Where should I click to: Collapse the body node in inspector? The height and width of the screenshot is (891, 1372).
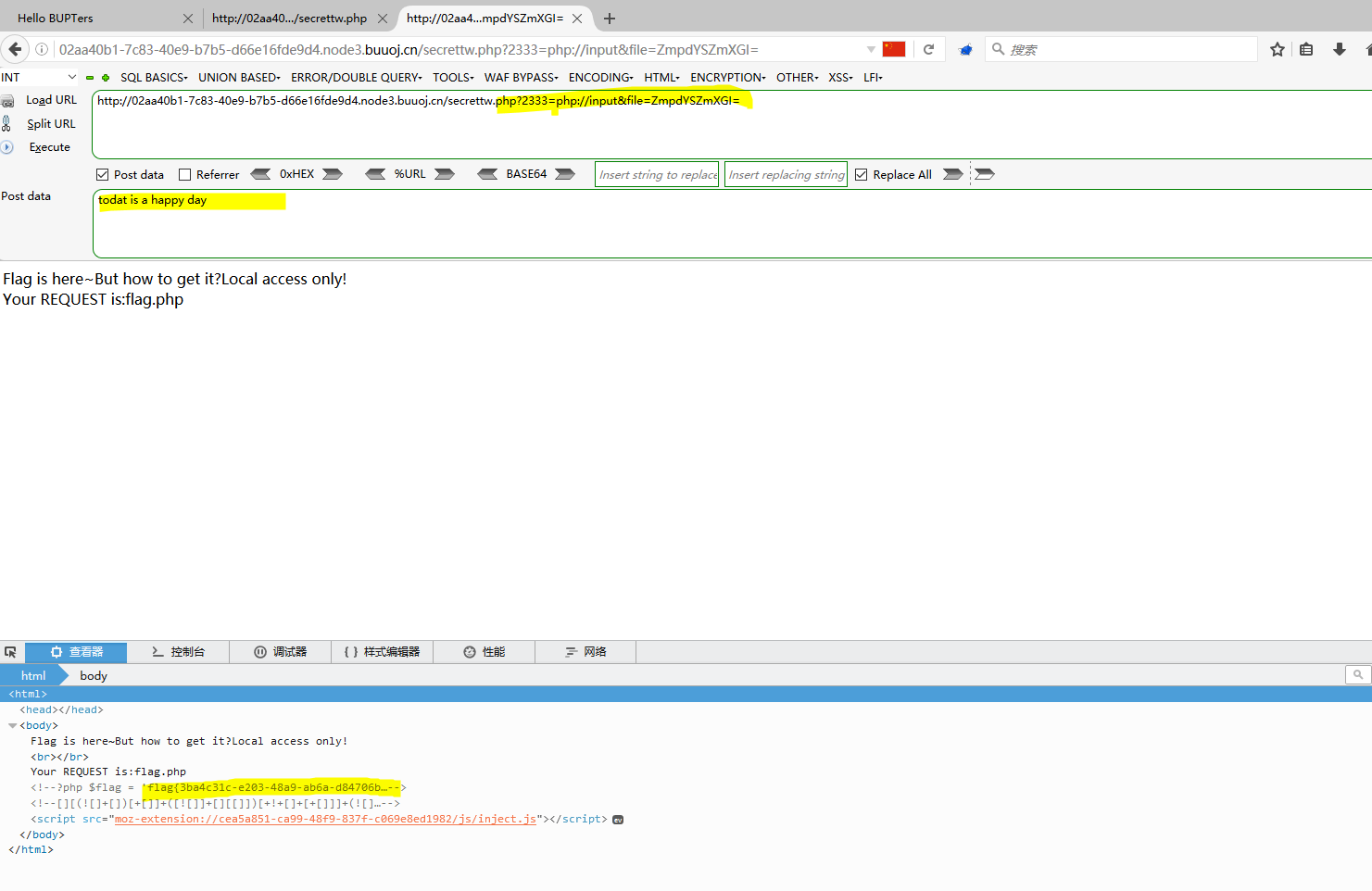(13, 726)
